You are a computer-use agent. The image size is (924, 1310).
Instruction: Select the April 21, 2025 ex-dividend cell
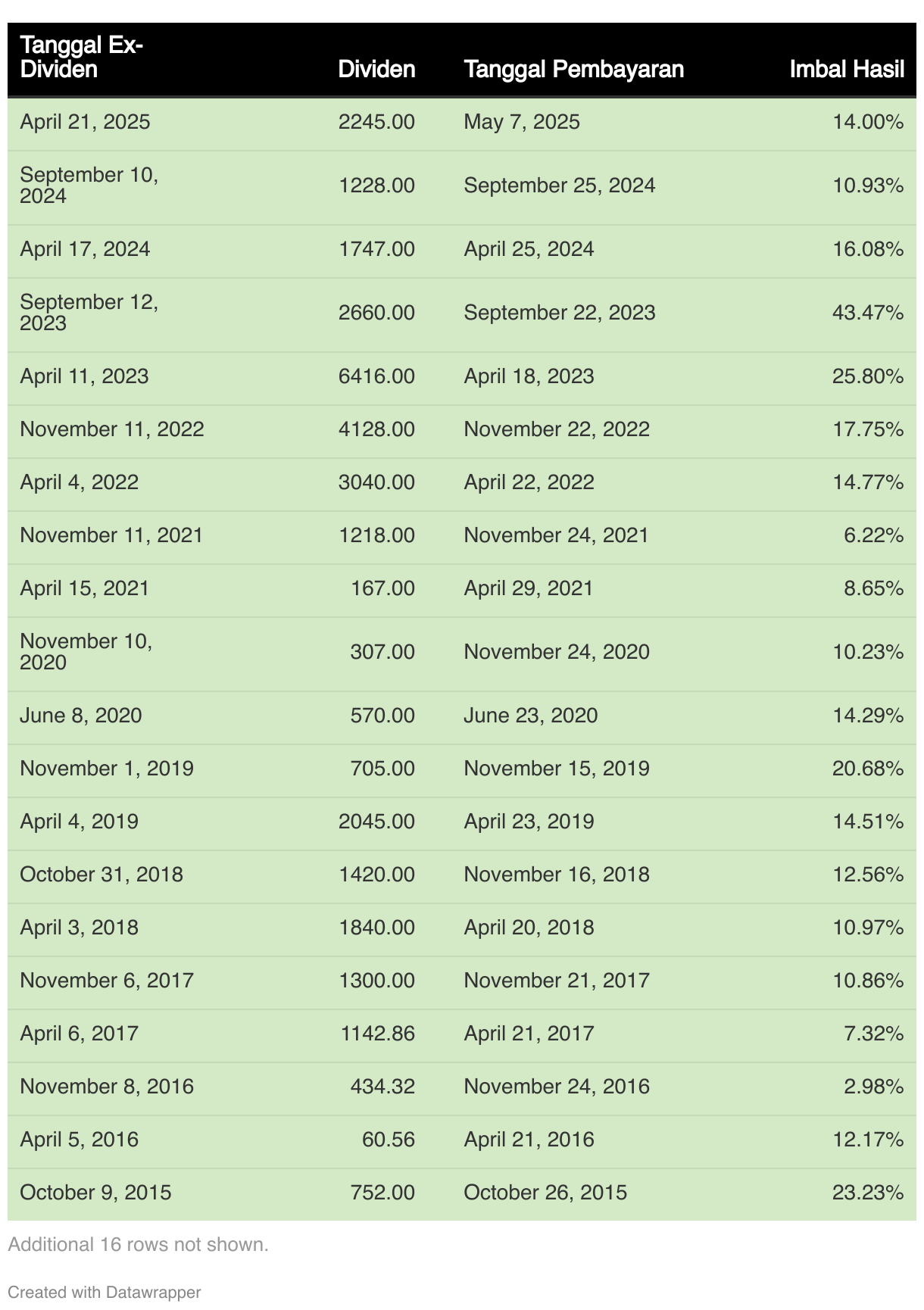[85, 122]
